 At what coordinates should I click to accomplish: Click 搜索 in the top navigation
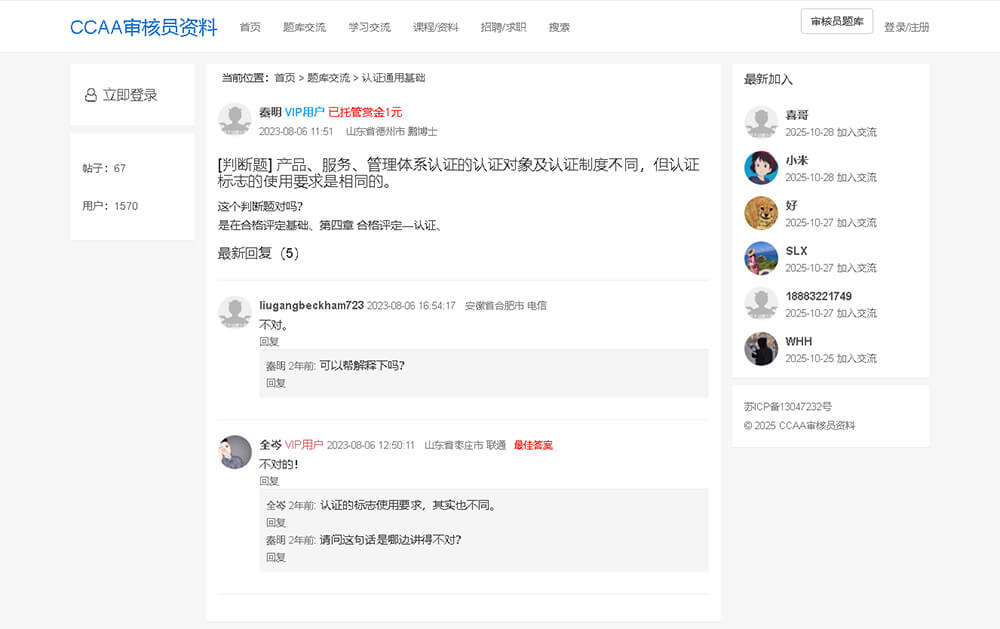pos(558,27)
